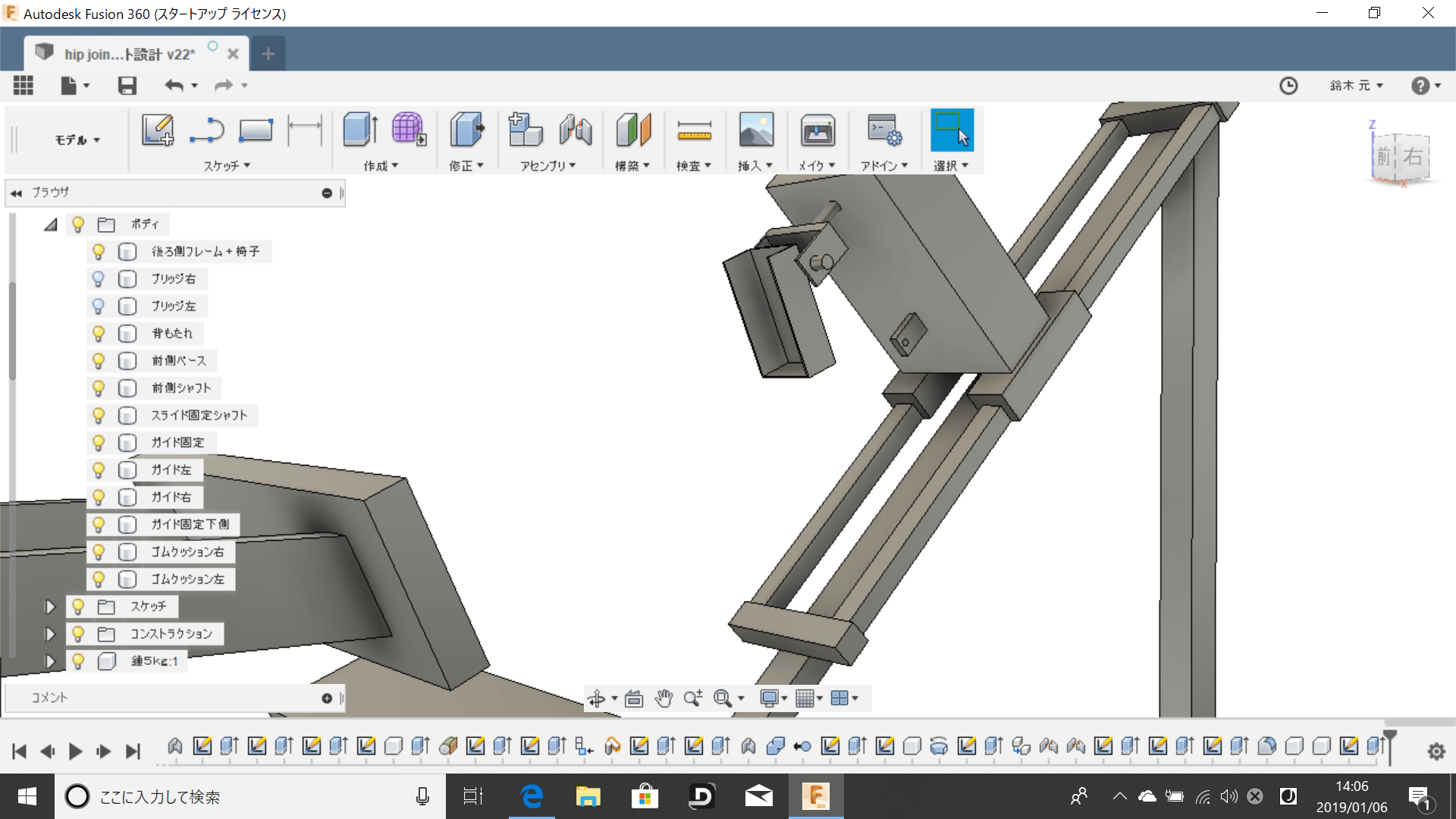Screen dimensions: 1456x819
Task: Hide the ブリッジ右 body
Action: tap(99, 278)
